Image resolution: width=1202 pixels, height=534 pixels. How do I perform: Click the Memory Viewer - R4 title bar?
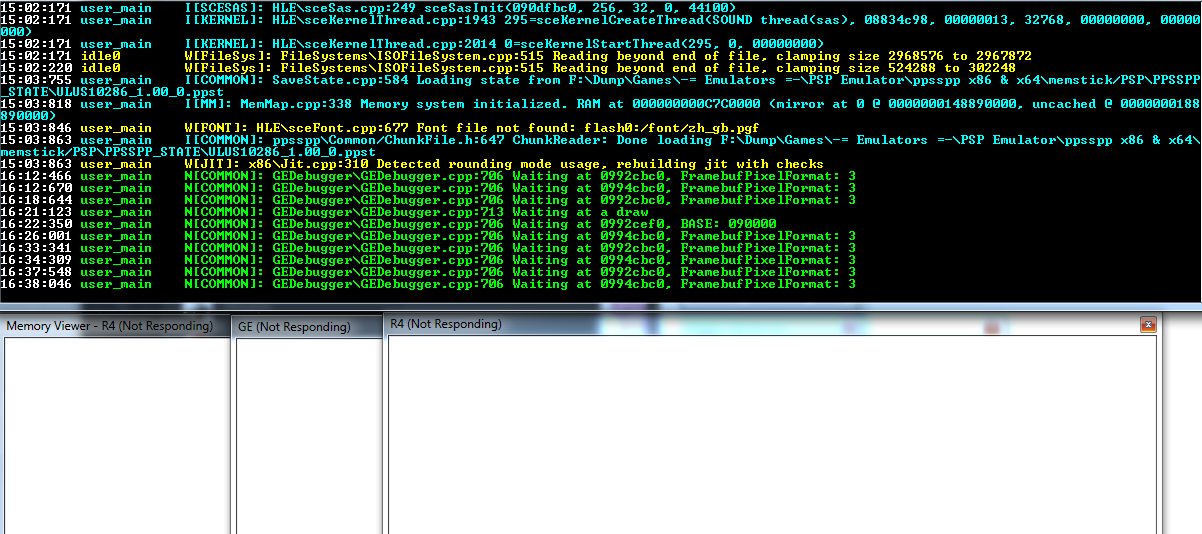click(x=110, y=326)
